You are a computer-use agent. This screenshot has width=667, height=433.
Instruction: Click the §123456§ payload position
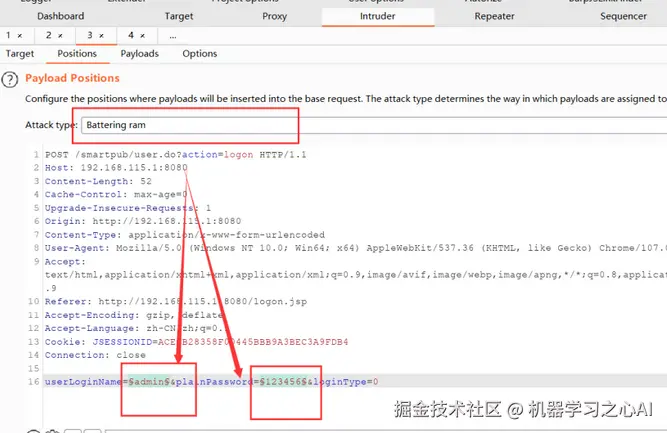283,382
